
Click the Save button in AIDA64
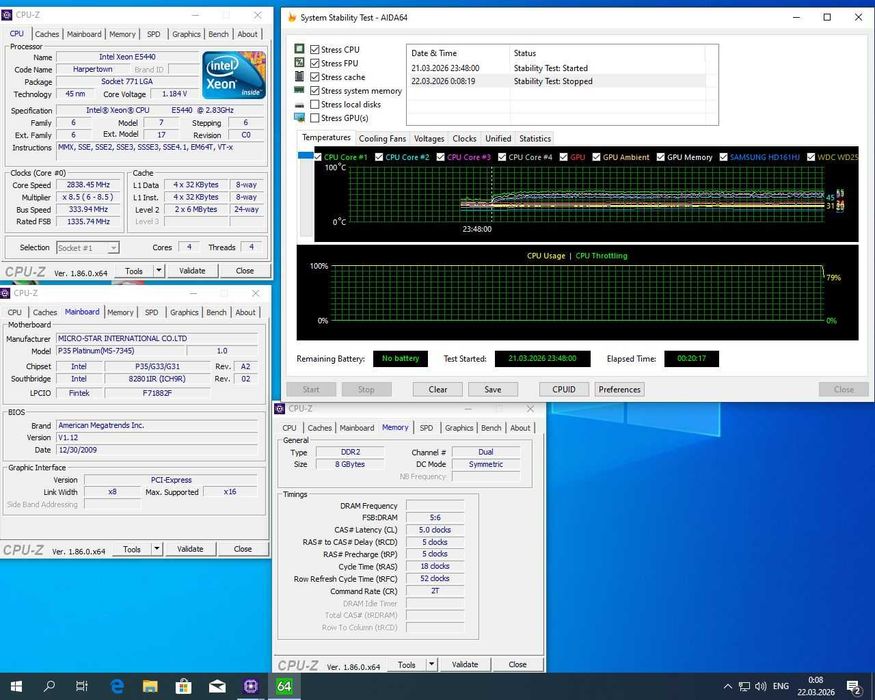click(x=493, y=390)
